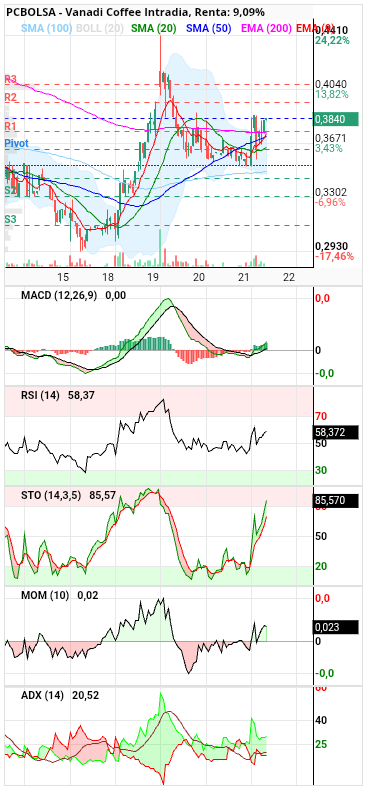Click the -6,96% percentage axis value
367x790 pixels.
pos(330,202)
